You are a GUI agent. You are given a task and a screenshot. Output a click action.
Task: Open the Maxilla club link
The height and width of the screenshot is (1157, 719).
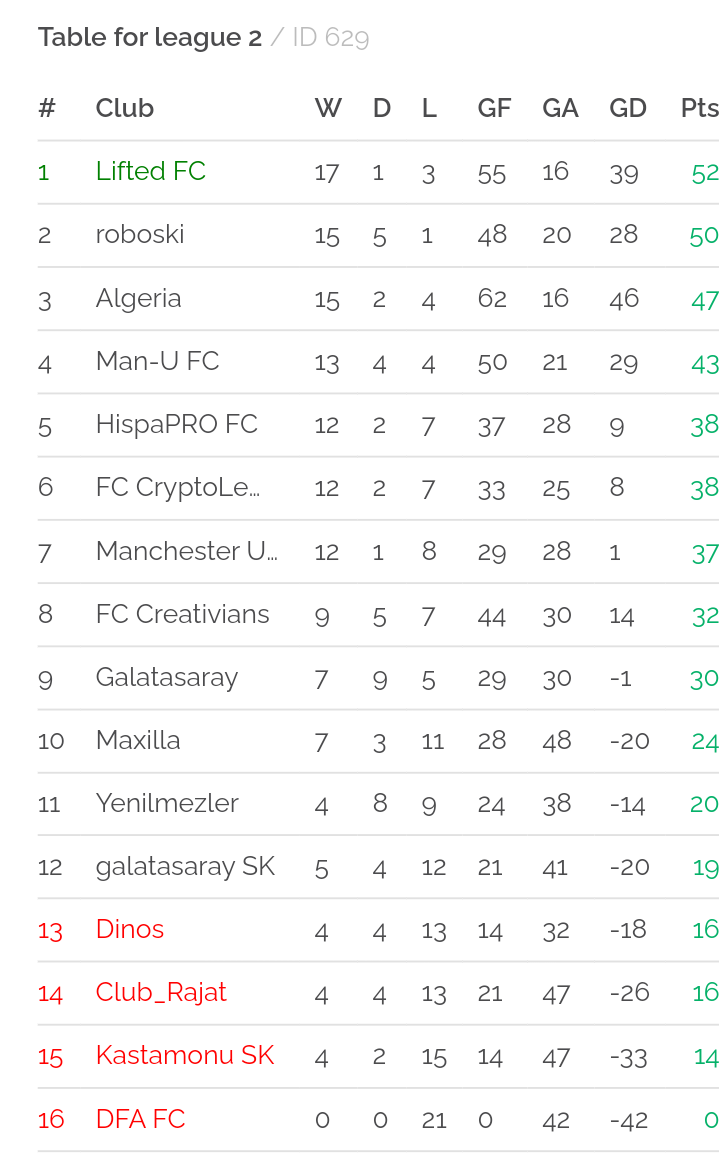[138, 740]
